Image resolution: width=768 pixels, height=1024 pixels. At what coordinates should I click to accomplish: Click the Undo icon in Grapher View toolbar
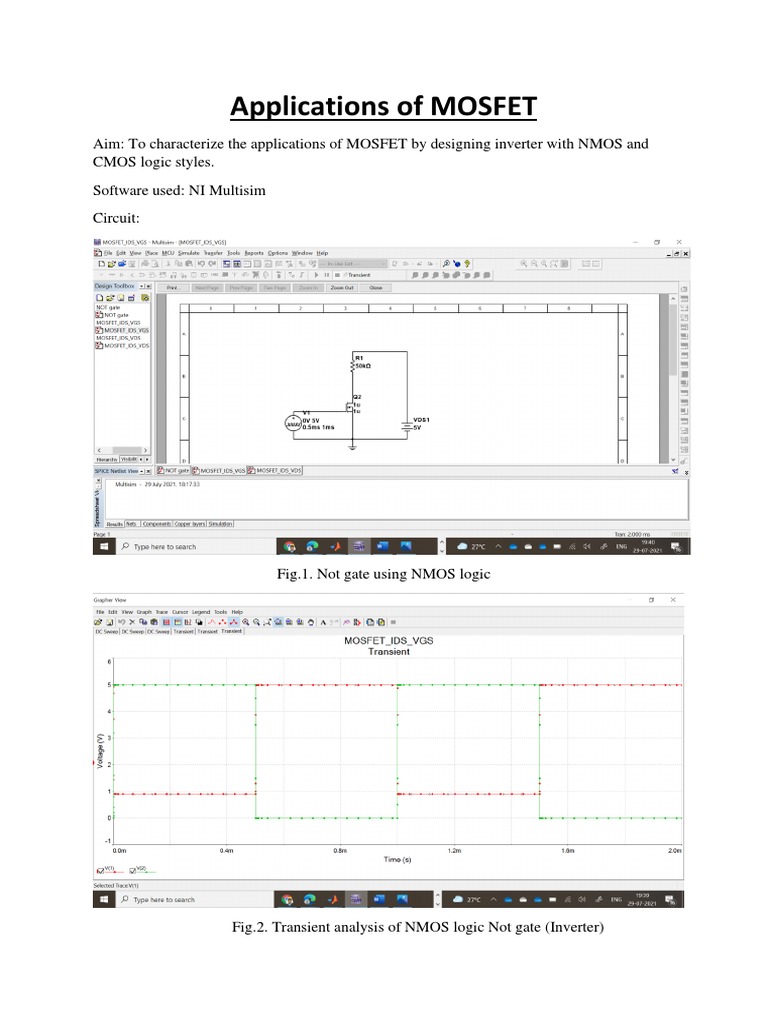(x=121, y=622)
